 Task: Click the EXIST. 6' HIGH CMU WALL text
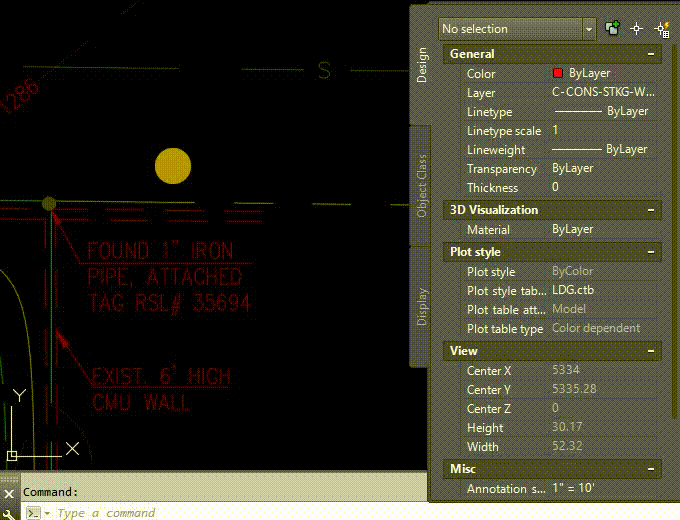(x=161, y=389)
